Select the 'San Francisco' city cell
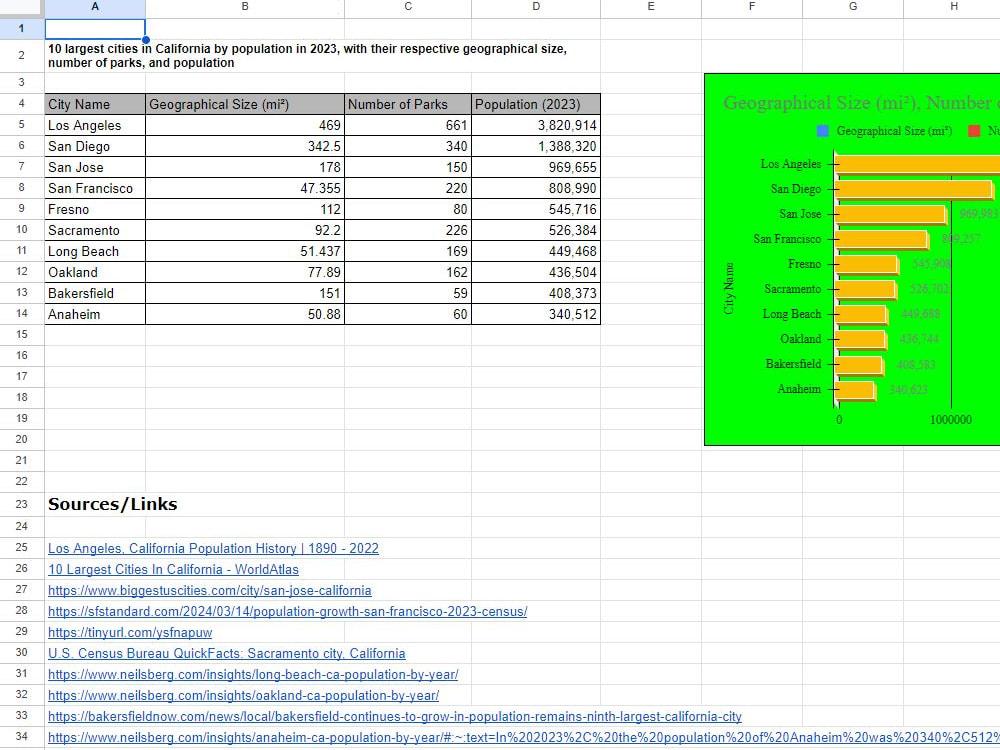Screen dimensions: 1000x750 (x=95, y=189)
